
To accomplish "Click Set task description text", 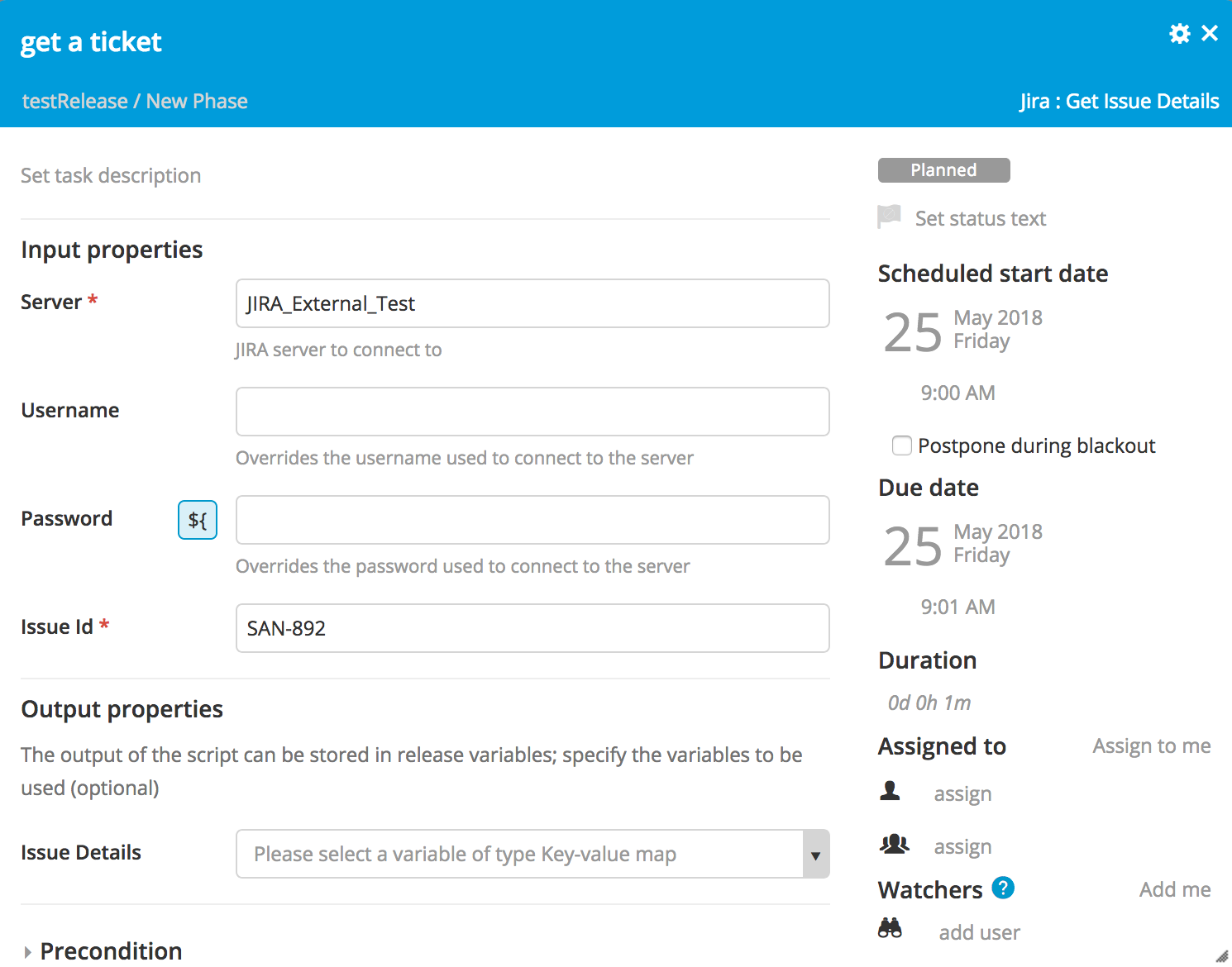I will pos(111,175).
